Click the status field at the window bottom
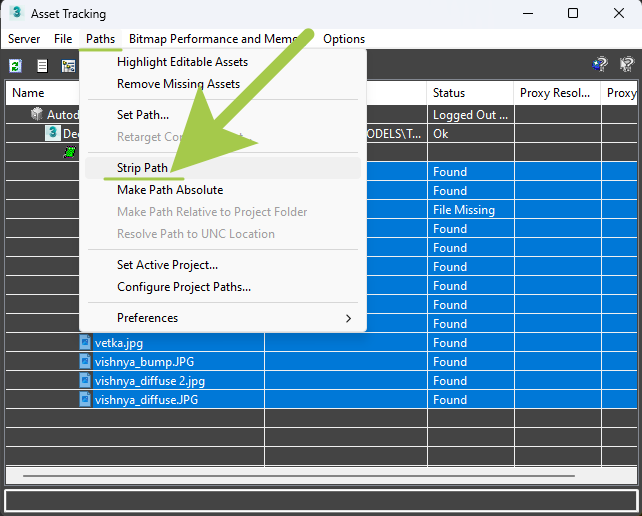642x516 pixels. pos(321,500)
